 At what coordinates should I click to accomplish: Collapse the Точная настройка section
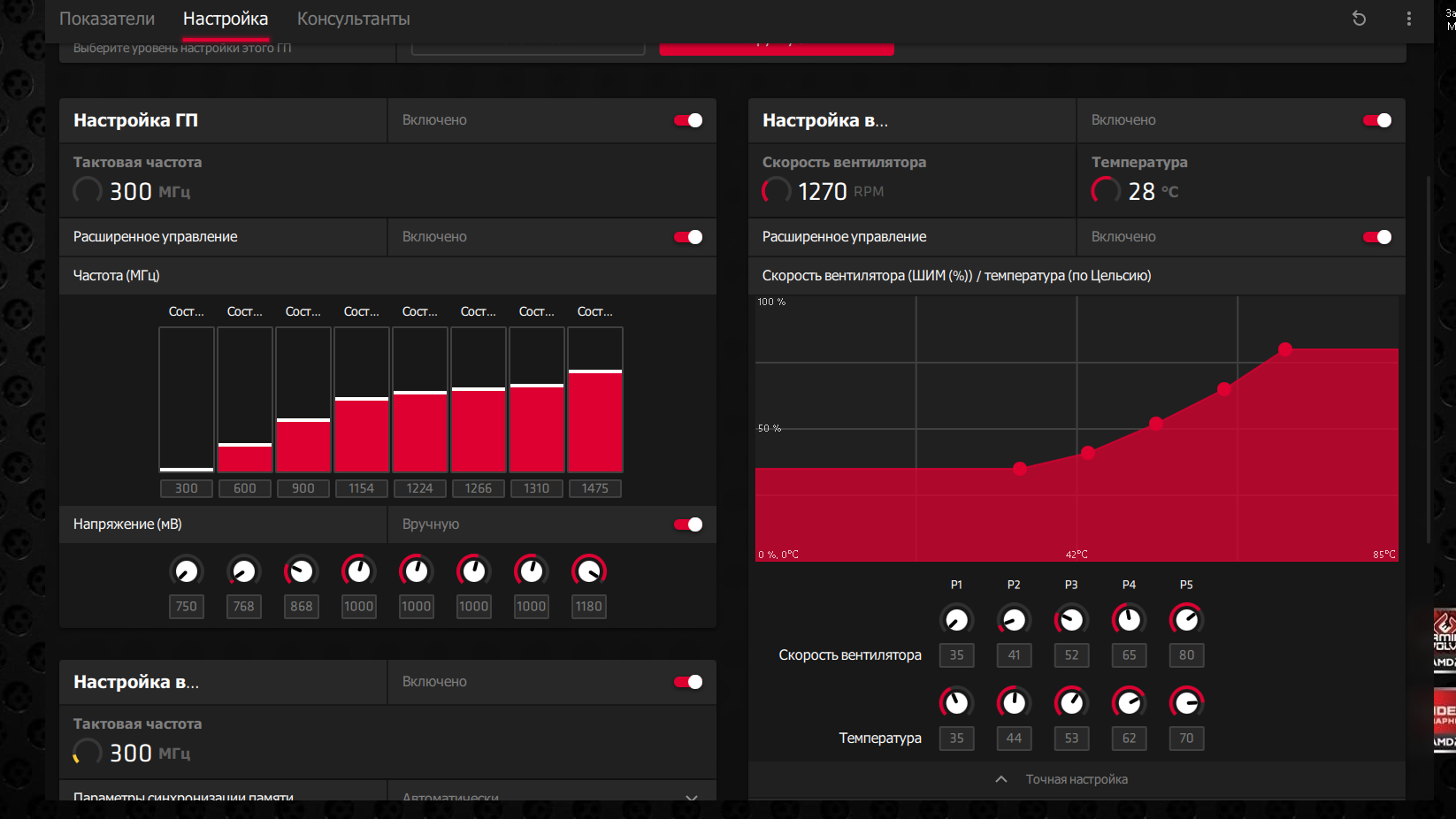[x=1061, y=779]
